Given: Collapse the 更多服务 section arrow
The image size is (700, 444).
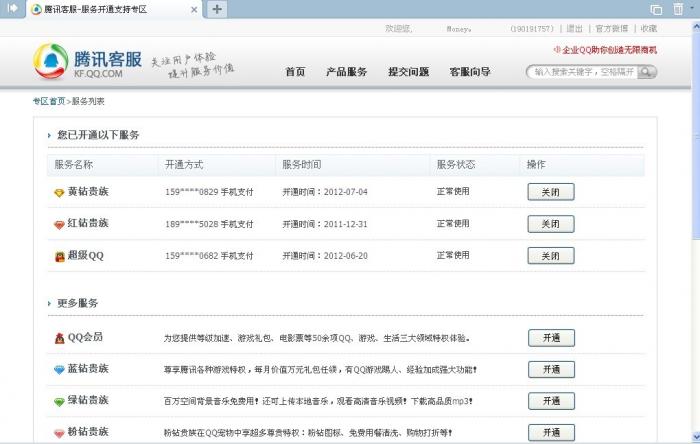Looking at the screenshot, I should coord(49,303).
